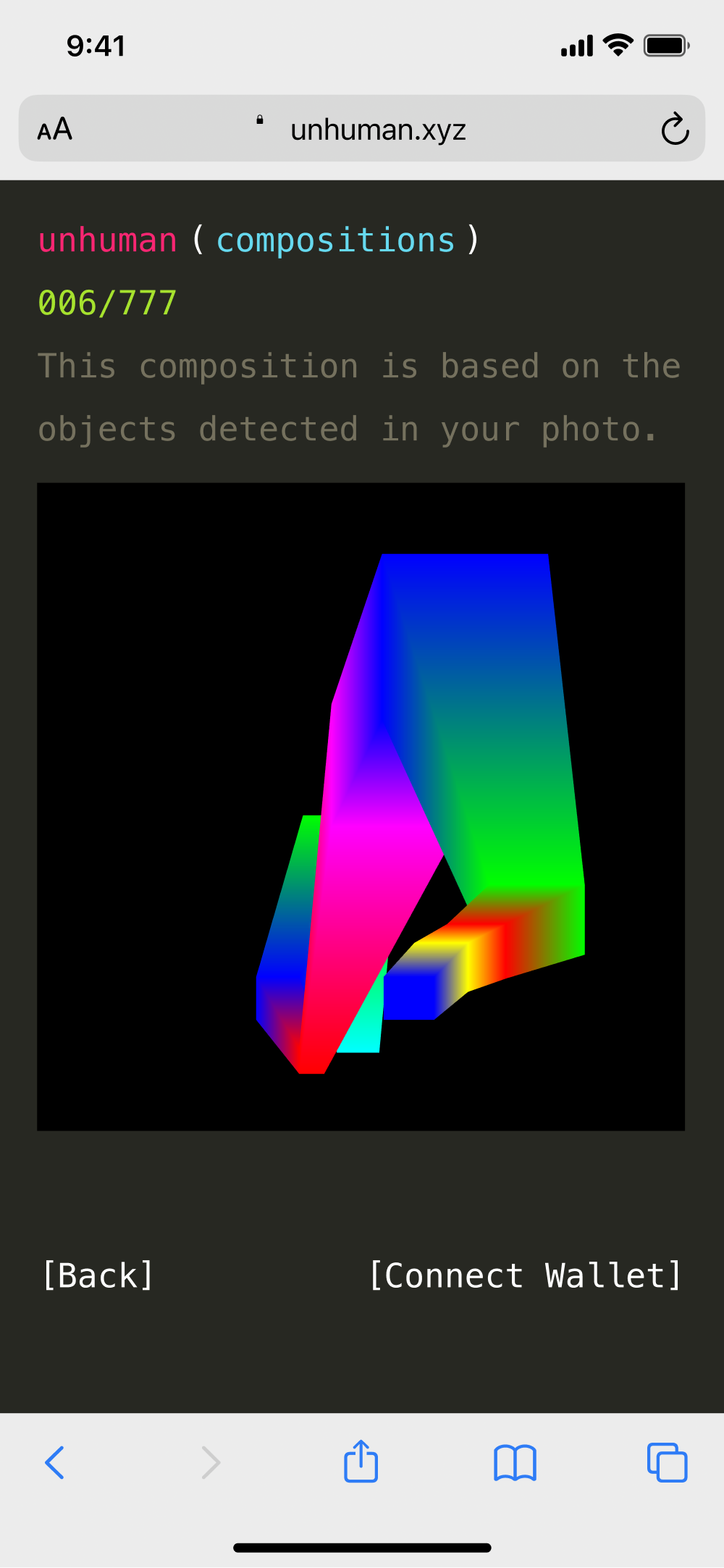Tap the cellular signal bars
The image size is (724, 1568).
tap(577, 46)
